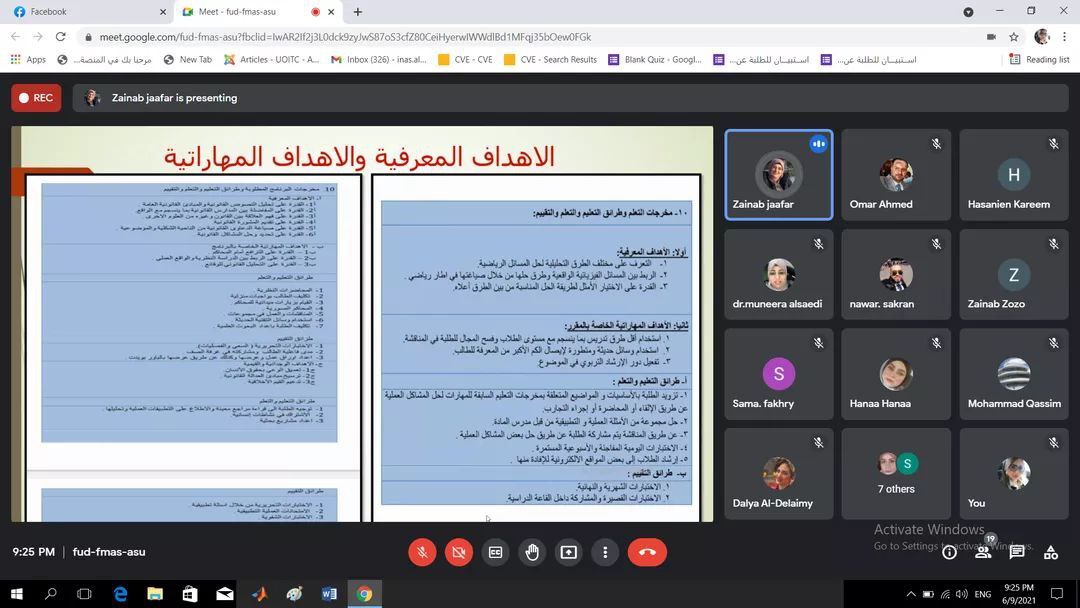Hang up with the red leave call button
Screen dimensions: 1080x608
647,552
